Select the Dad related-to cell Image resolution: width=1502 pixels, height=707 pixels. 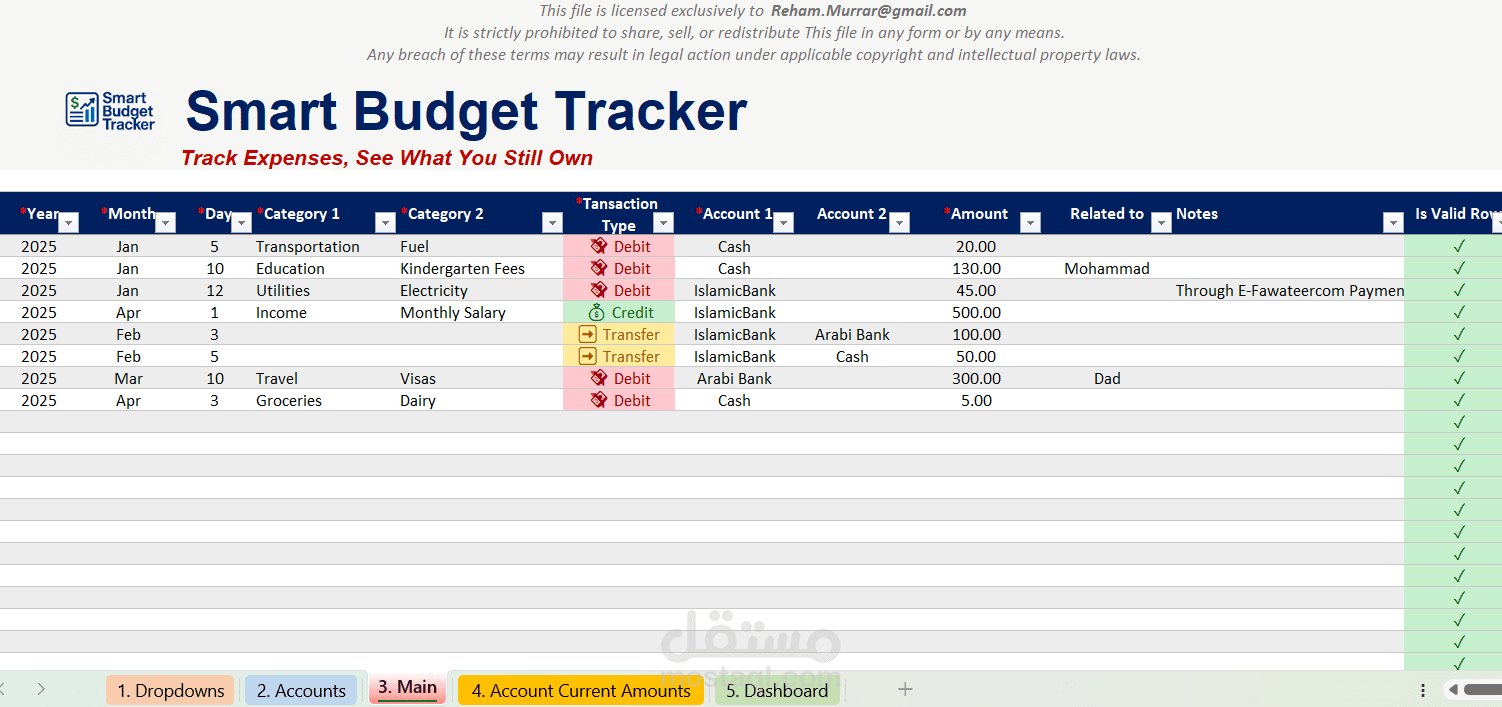pyautogui.click(x=1107, y=378)
